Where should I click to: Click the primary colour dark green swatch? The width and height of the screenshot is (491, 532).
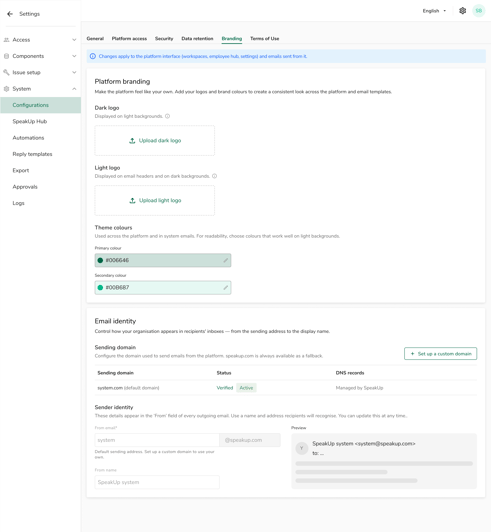pyautogui.click(x=100, y=260)
